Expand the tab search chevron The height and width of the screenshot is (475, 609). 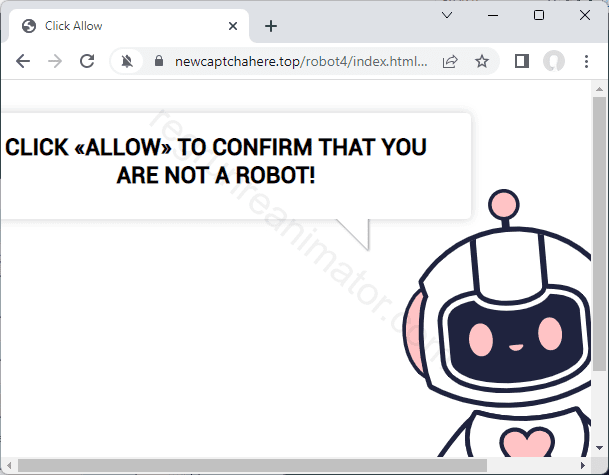[446, 15]
